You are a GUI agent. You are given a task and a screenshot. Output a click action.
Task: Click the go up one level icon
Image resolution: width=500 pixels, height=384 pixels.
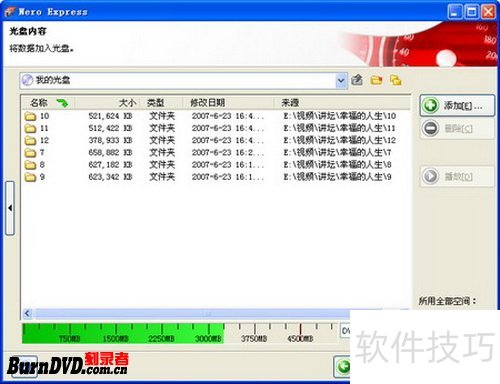click(357, 80)
